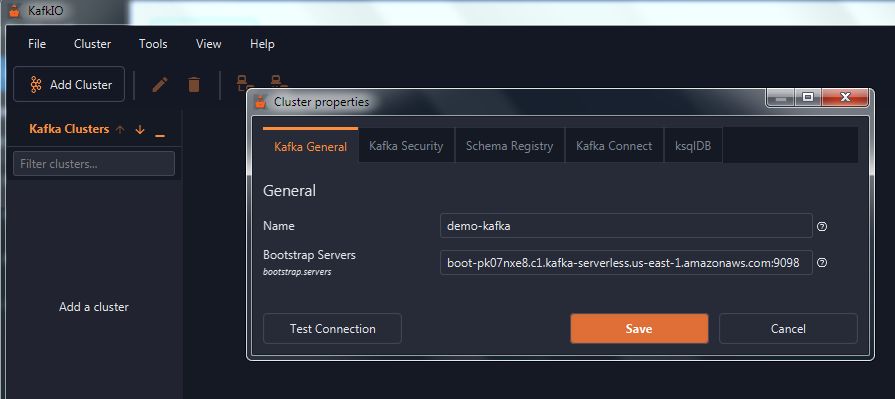This screenshot has width=895, height=399.
Task: Switch to the Schema Registry tab
Action: (509, 146)
